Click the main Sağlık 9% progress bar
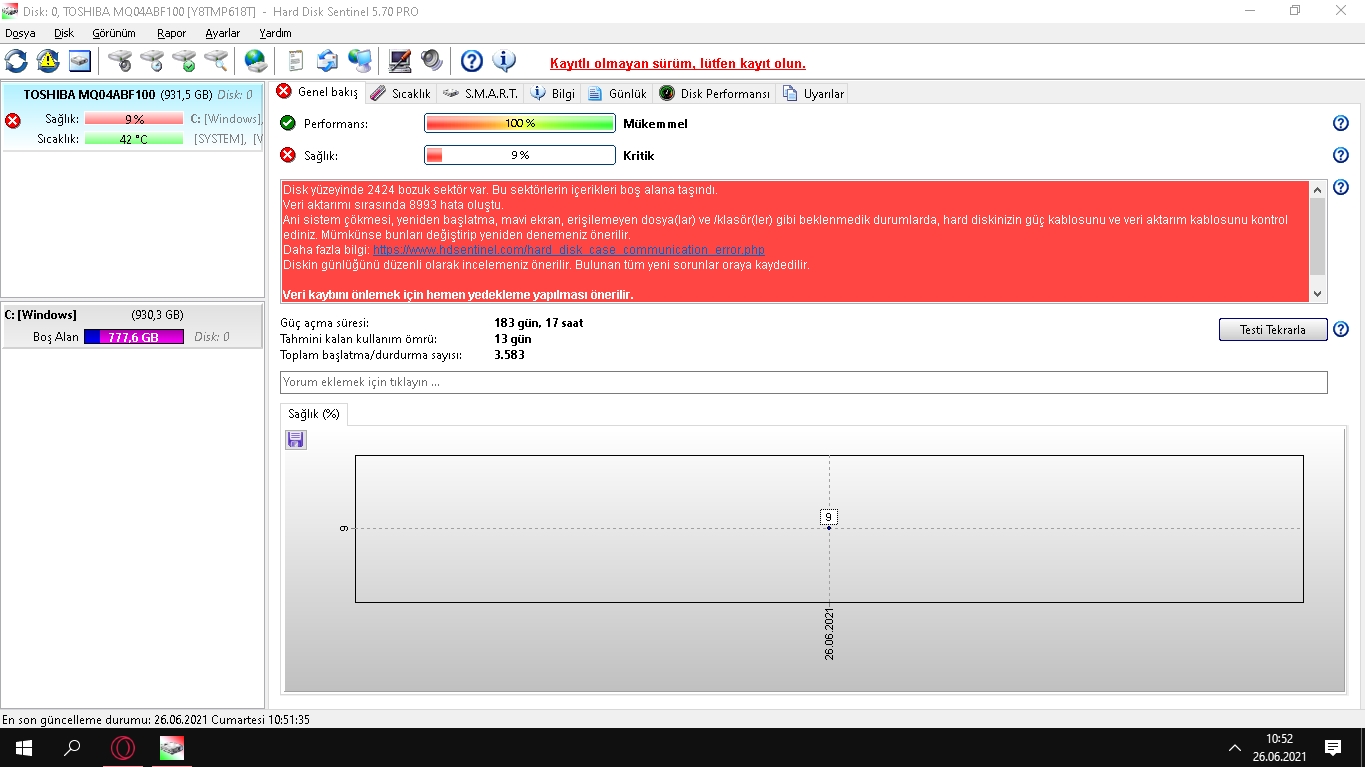1365x767 pixels. pos(520,155)
